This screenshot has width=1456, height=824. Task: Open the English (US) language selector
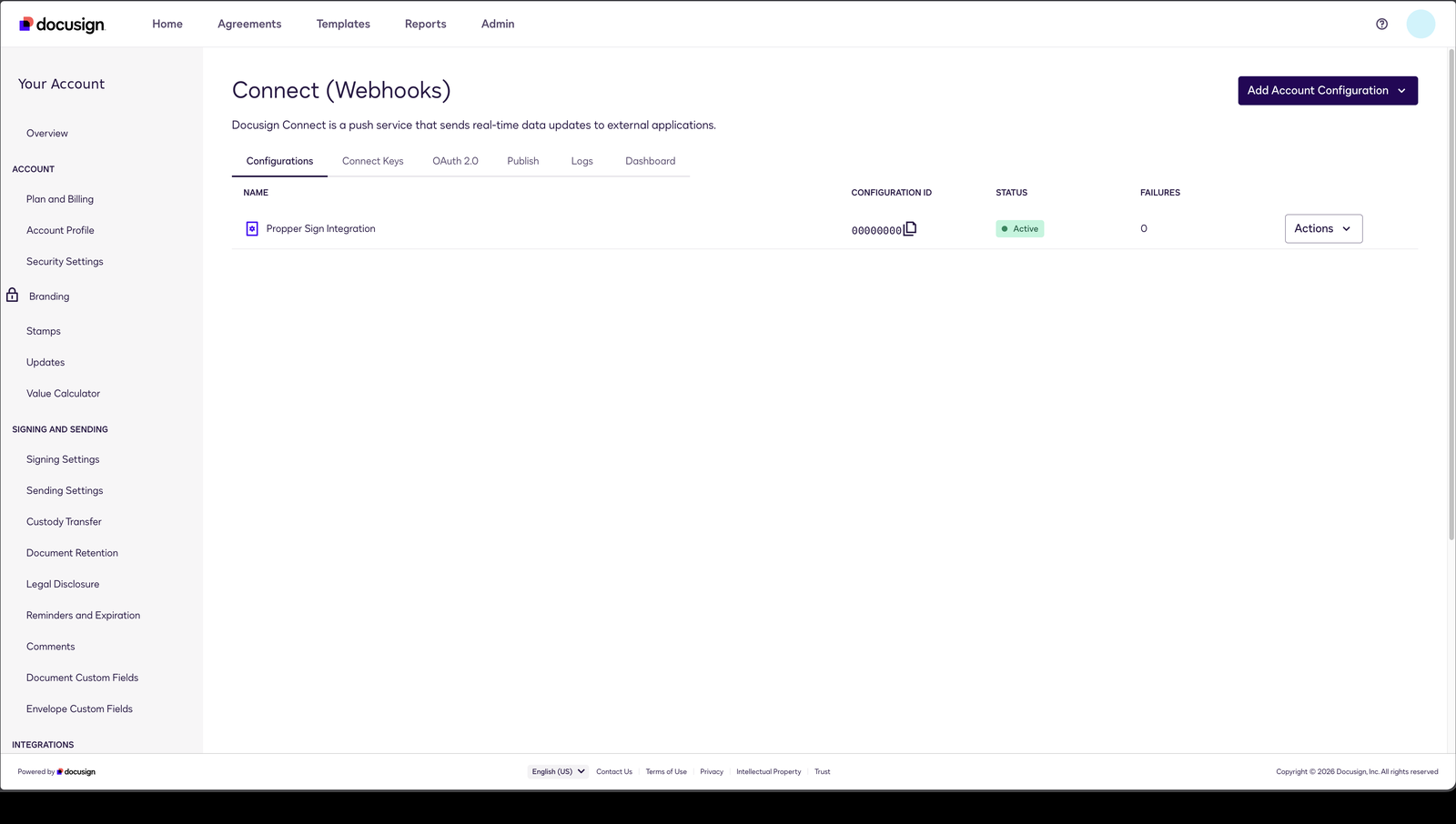point(558,771)
